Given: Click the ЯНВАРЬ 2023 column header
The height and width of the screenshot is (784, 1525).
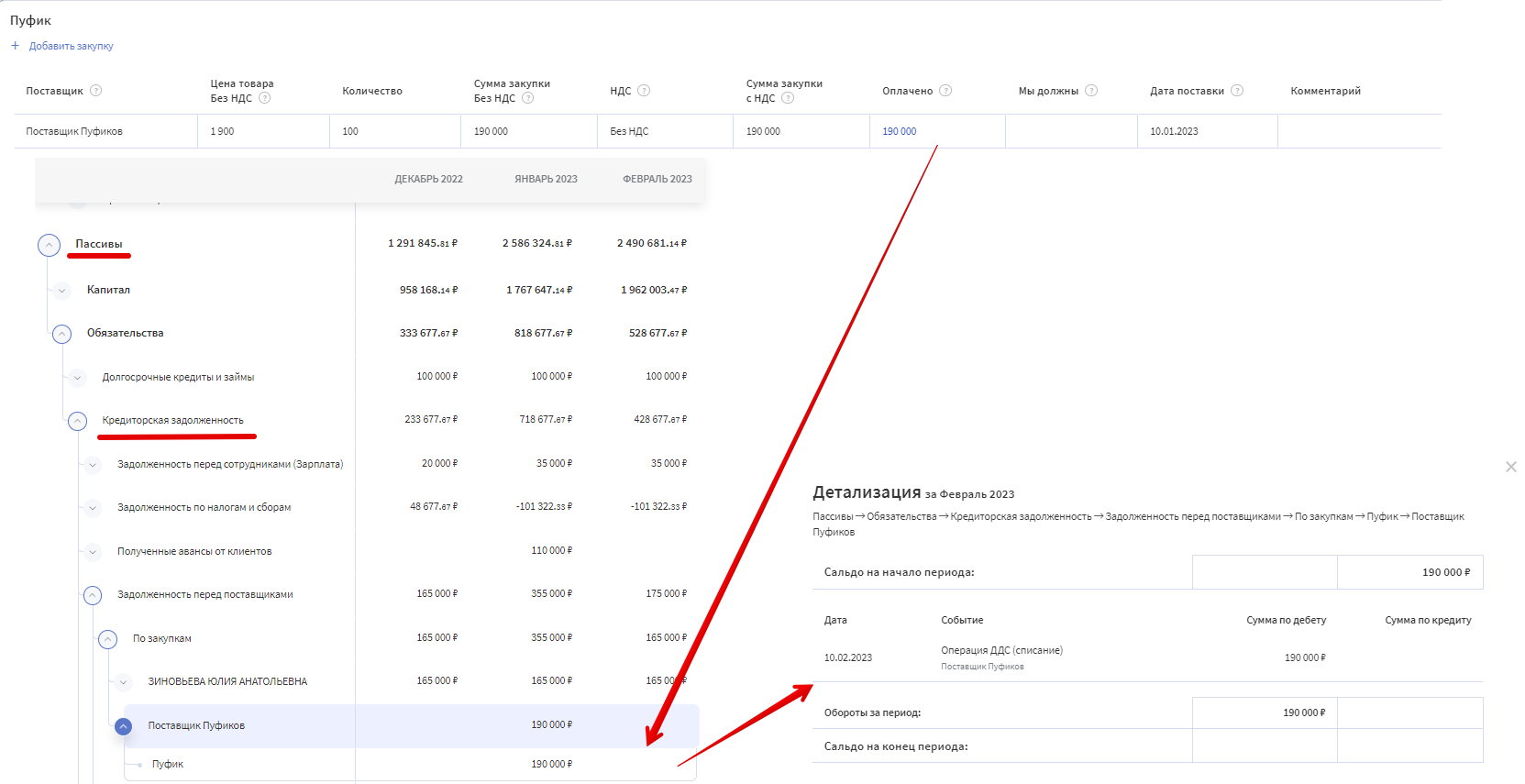Looking at the screenshot, I should pyautogui.click(x=547, y=179).
